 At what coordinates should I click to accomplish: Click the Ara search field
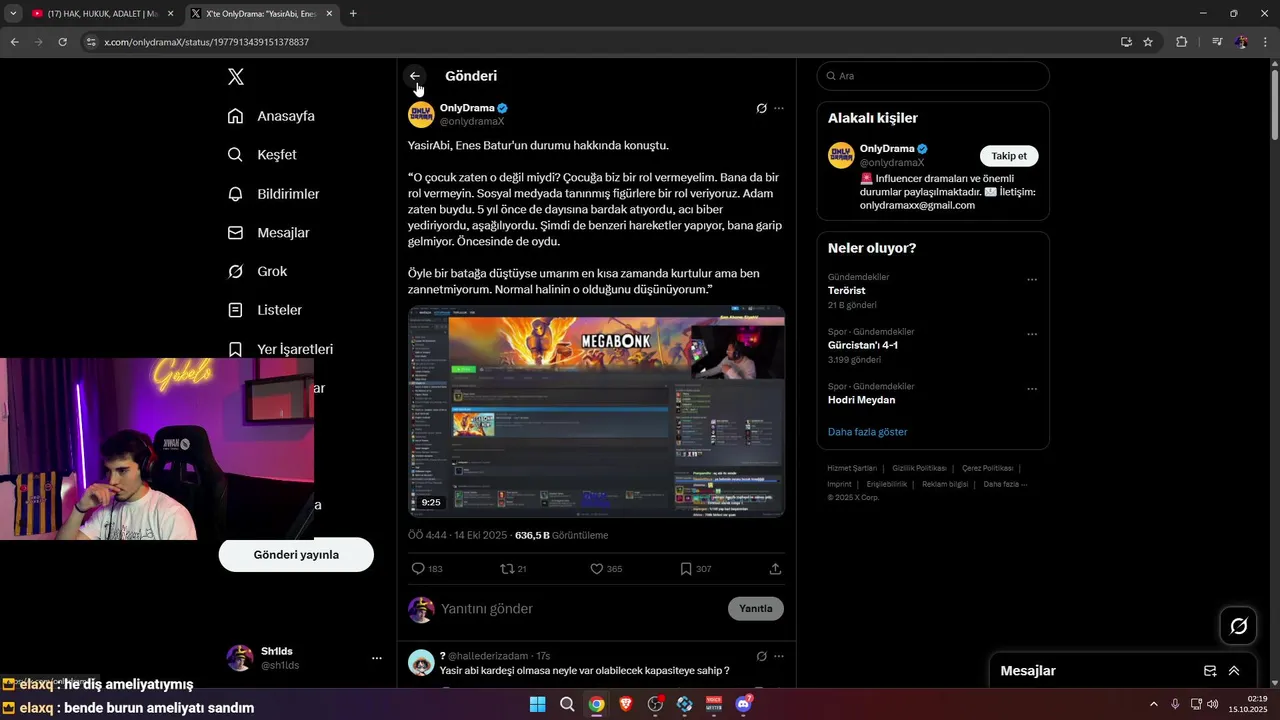coord(933,76)
